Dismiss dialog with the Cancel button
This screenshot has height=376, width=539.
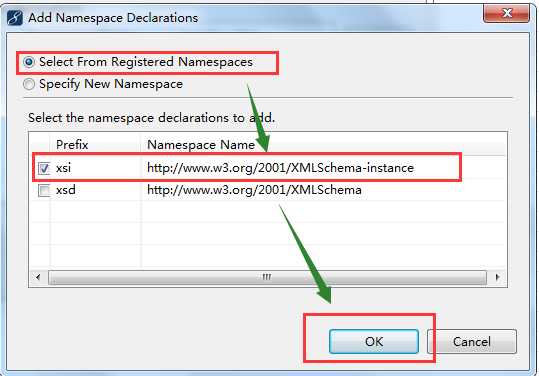click(472, 342)
